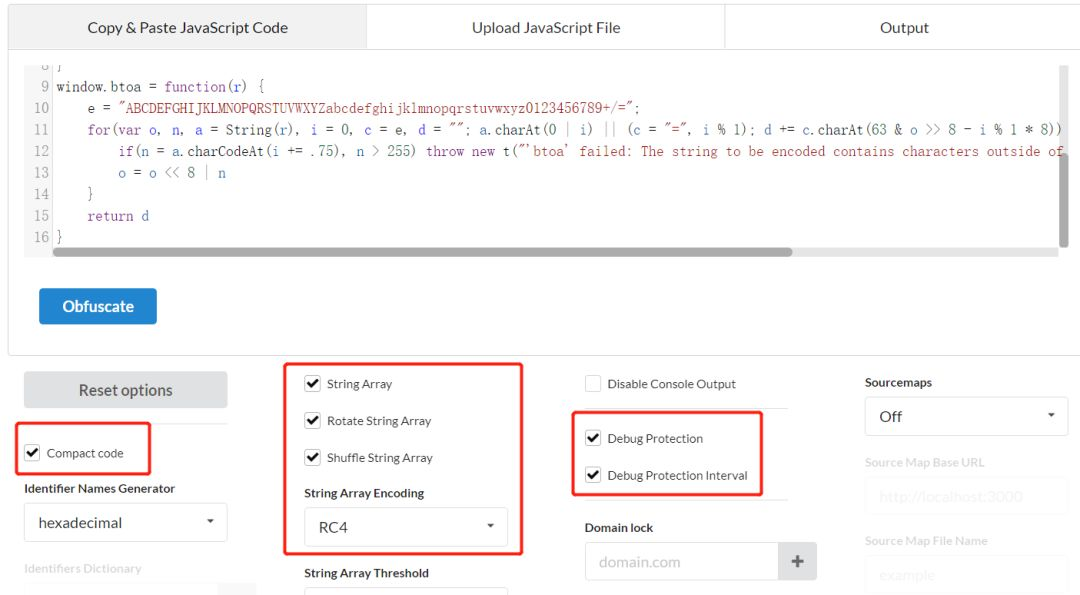Click the domain.com input field

pos(681,562)
